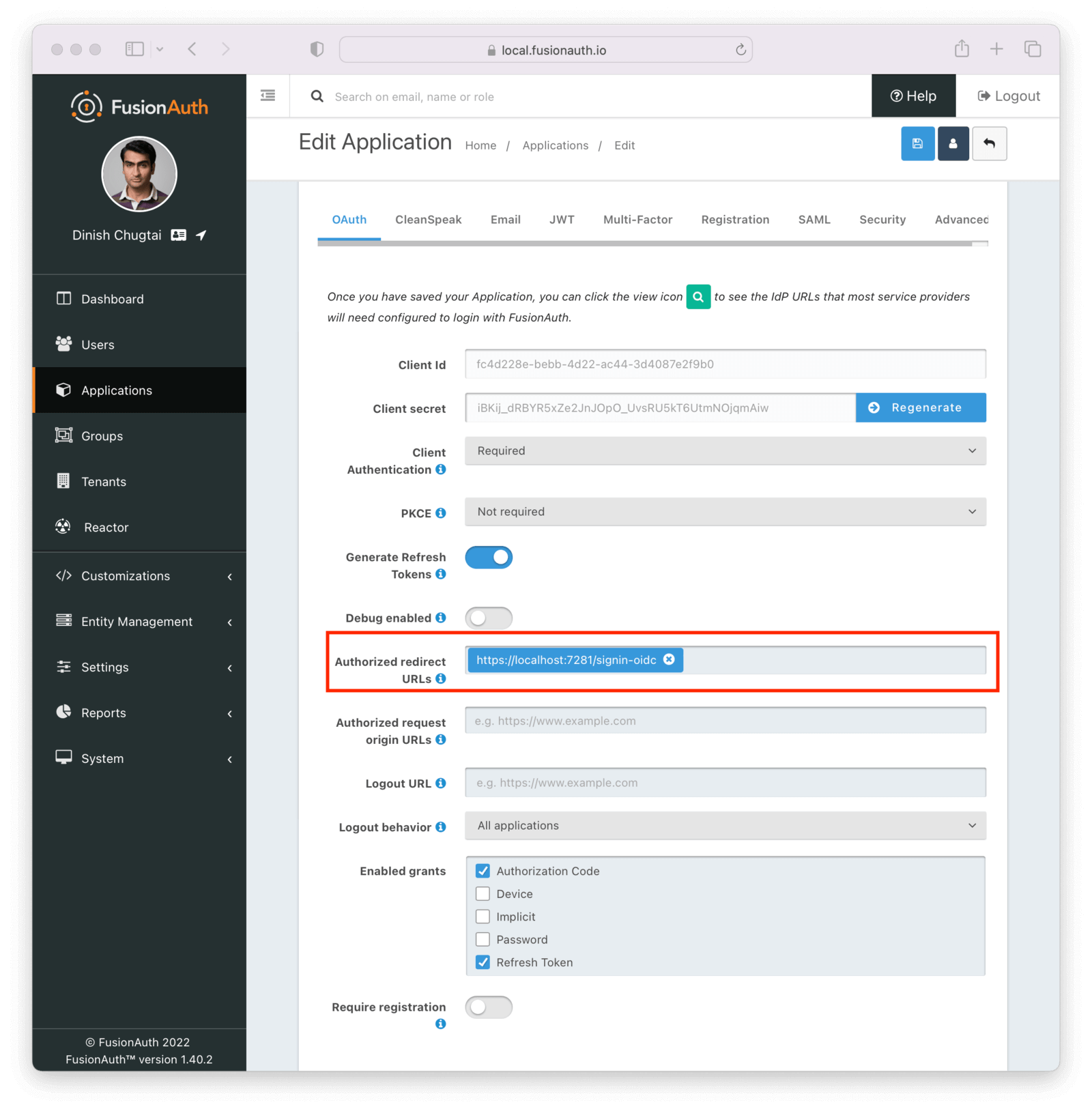Click info icon for Authorized redirect URLs
1092x1111 pixels.
click(x=441, y=678)
